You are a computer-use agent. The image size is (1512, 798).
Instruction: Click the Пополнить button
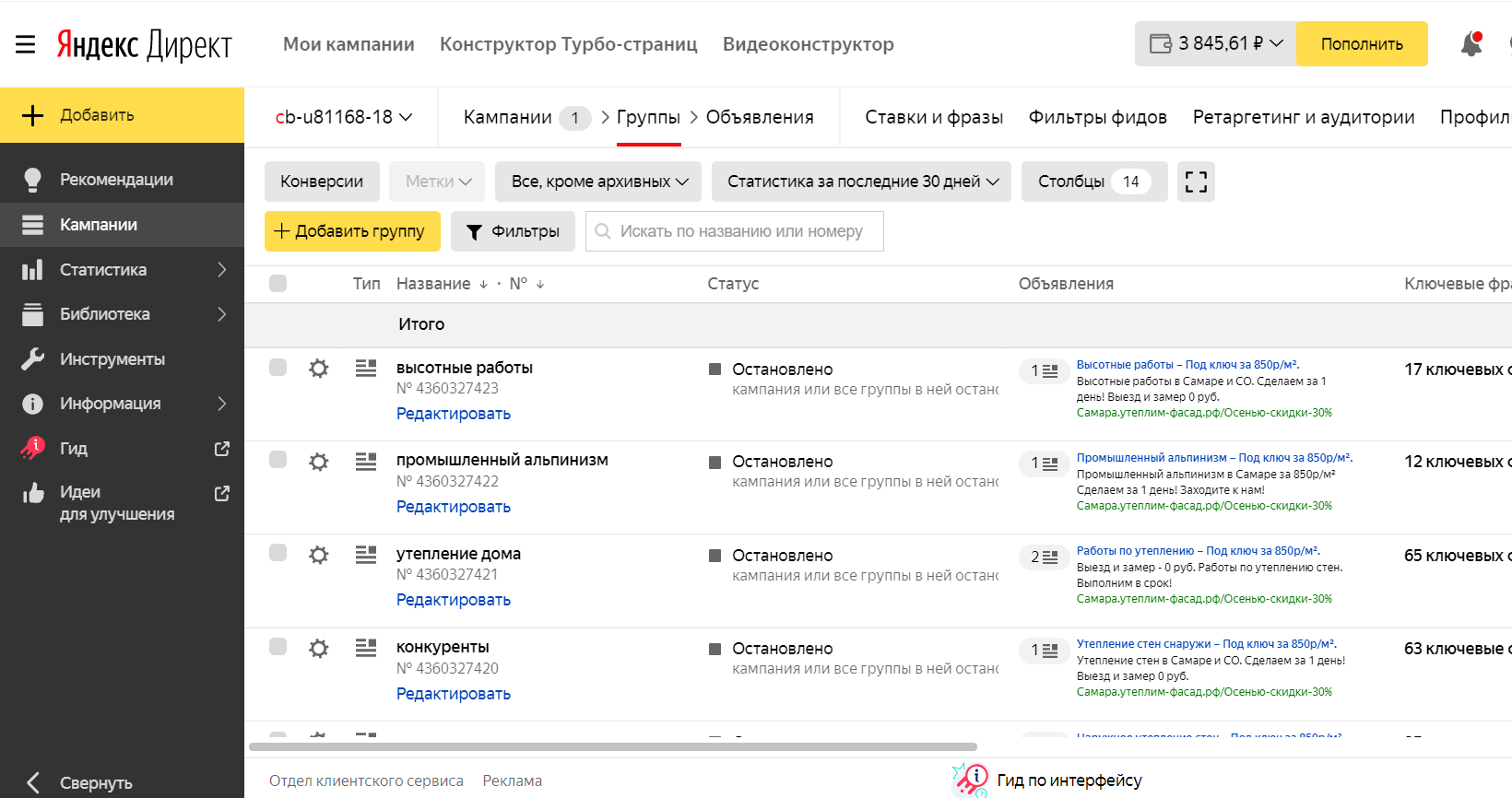(x=1362, y=43)
